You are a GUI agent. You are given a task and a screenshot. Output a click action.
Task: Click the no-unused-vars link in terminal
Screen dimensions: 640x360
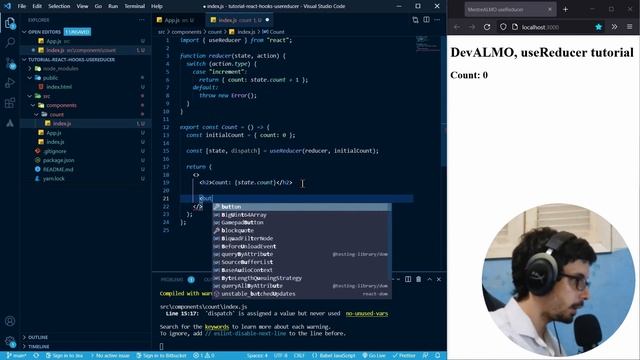click(x=367, y=313)
